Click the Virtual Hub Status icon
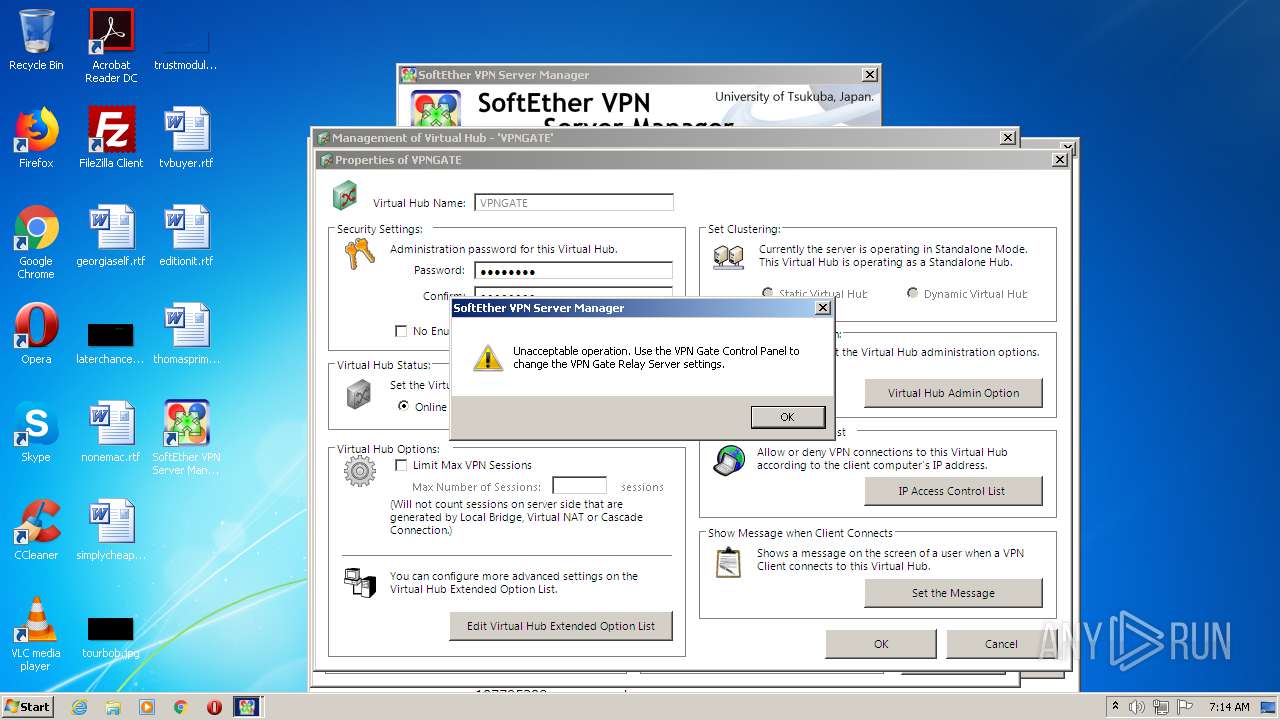This screenshot has height=720, width=1280. pos(359,395)
